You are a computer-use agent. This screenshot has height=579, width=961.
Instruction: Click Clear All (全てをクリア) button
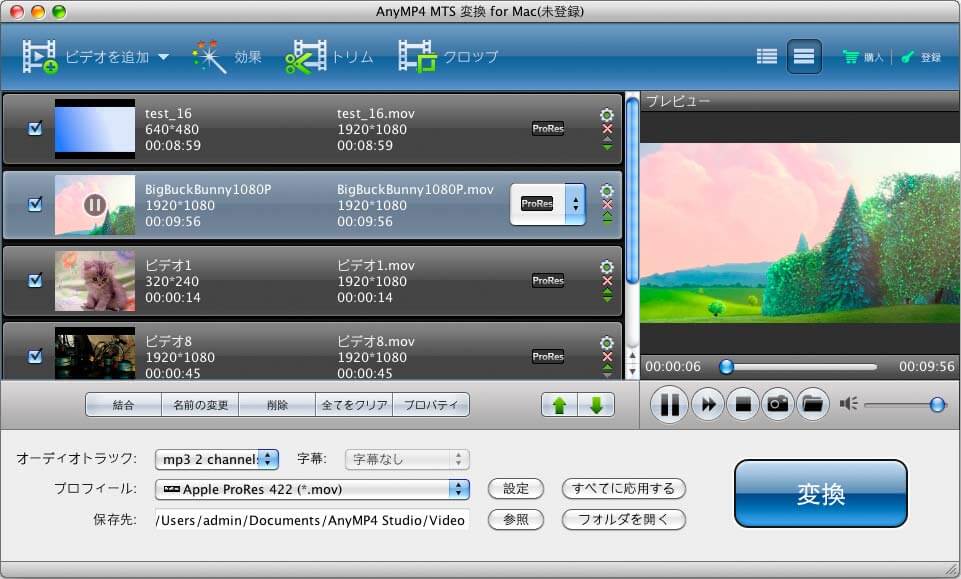(x=354, y=405)
